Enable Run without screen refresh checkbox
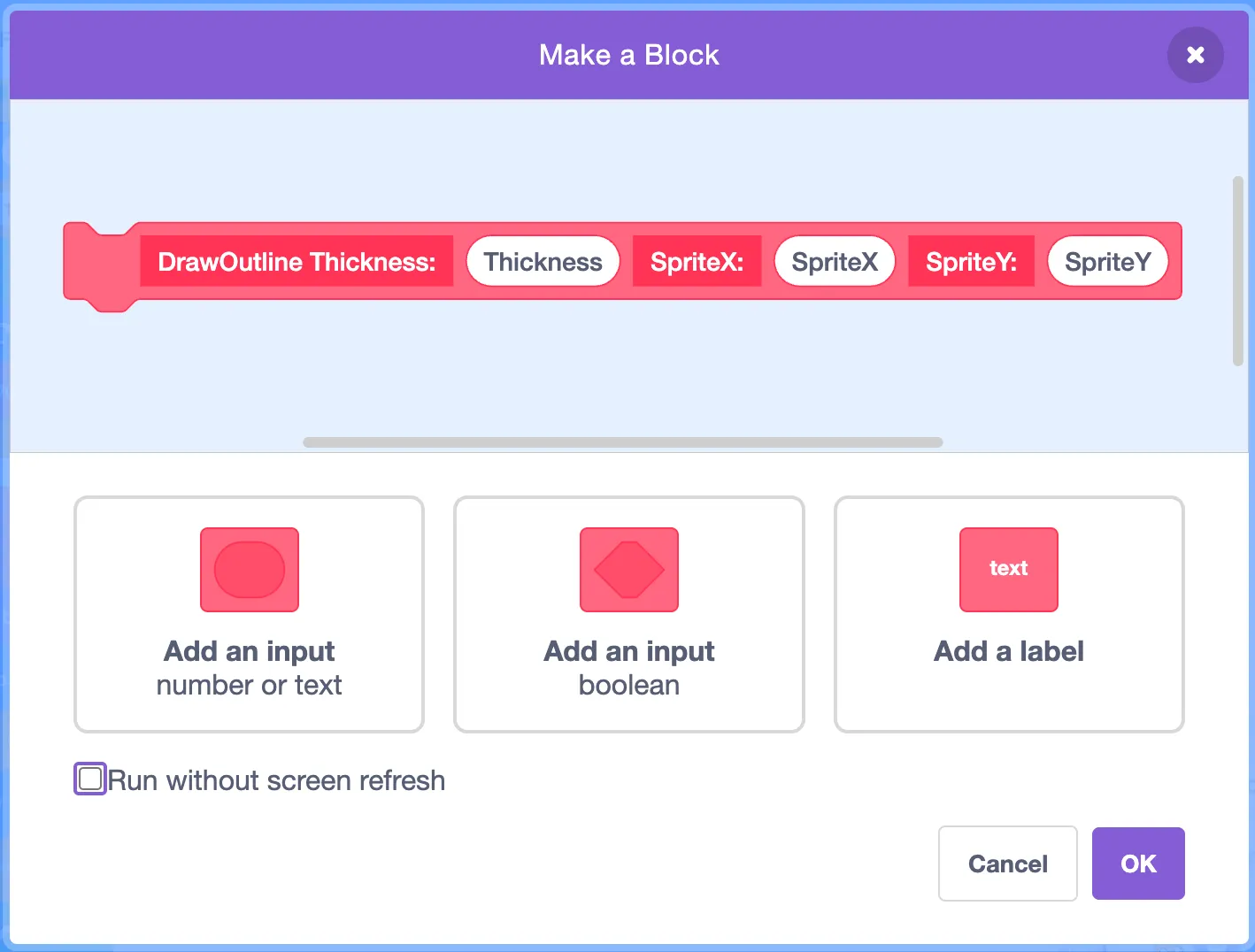The height and width of the screenshot is (952, 1255). click(x=90, y=779)
